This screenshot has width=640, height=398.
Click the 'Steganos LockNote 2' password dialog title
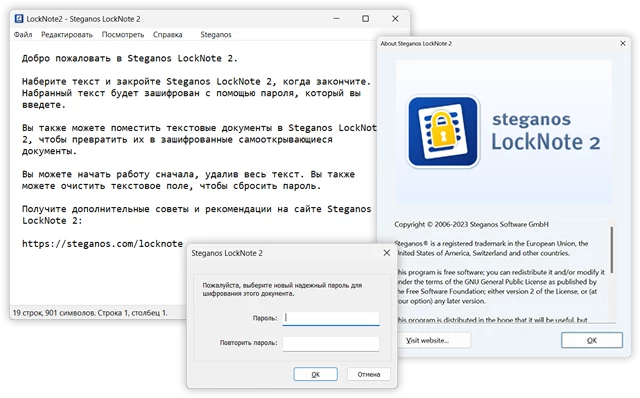coord(227,253)
